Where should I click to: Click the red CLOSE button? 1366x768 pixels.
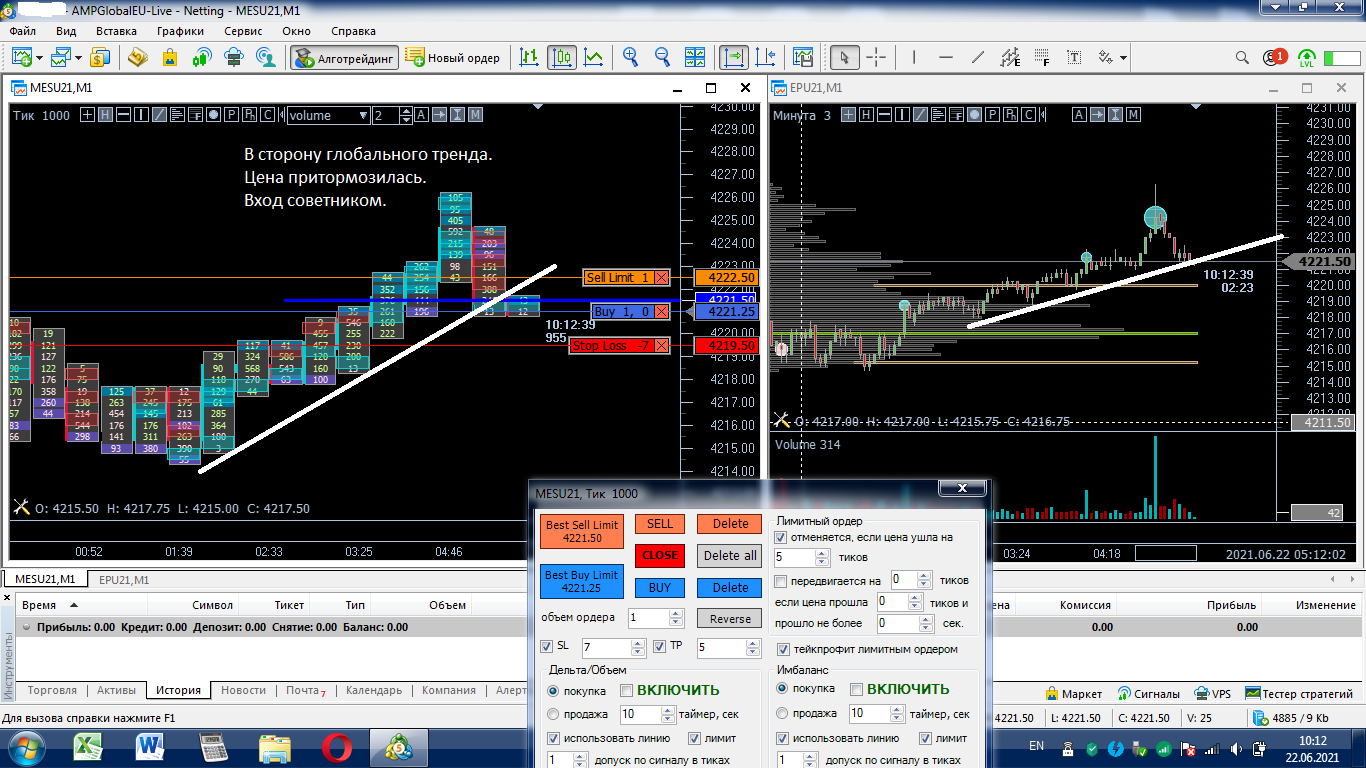660,555
